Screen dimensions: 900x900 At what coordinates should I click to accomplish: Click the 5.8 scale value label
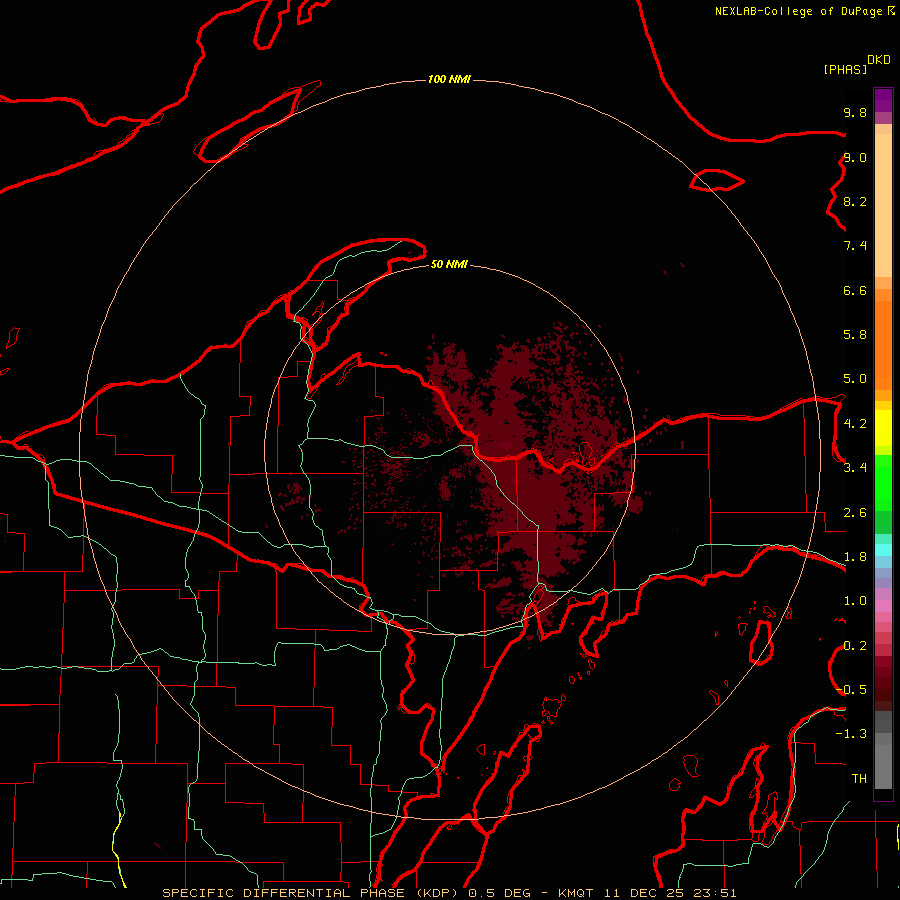coord(855,335)
